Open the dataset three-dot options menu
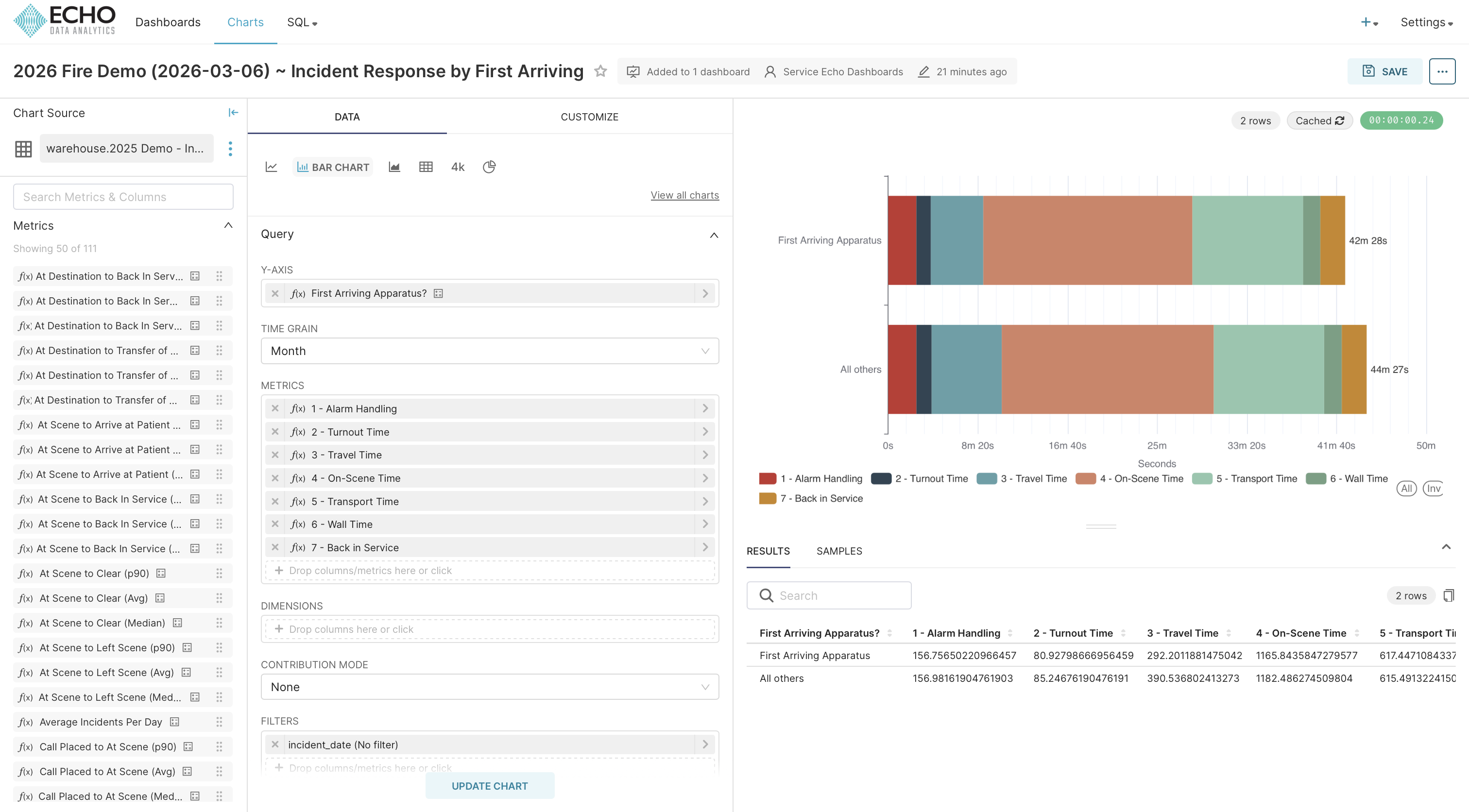The image size is (1469, 812). (x=230, y=149)
